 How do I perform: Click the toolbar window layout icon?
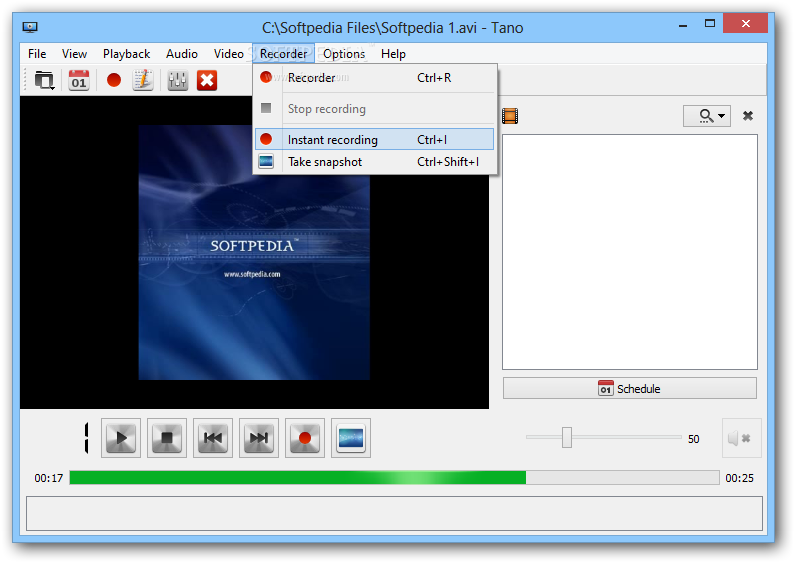click(44, 80)
